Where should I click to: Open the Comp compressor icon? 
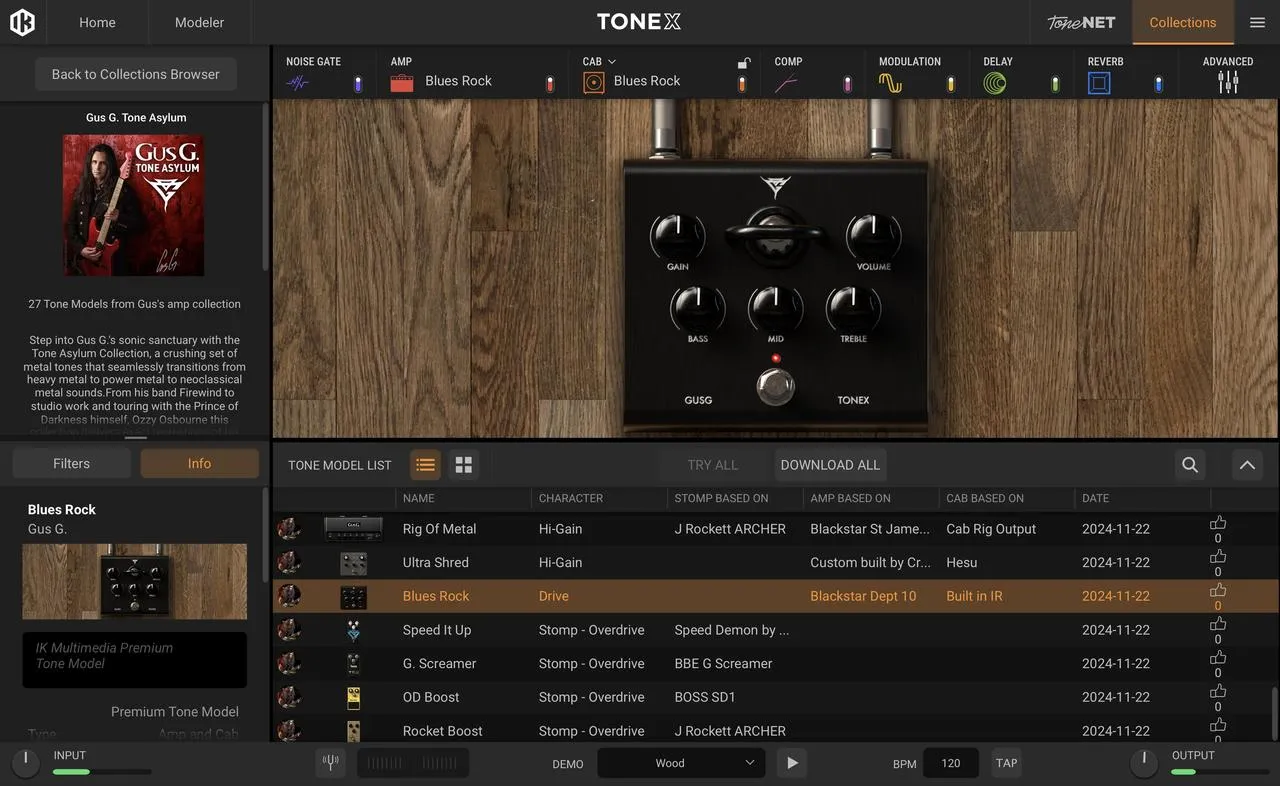coord(786,83)
